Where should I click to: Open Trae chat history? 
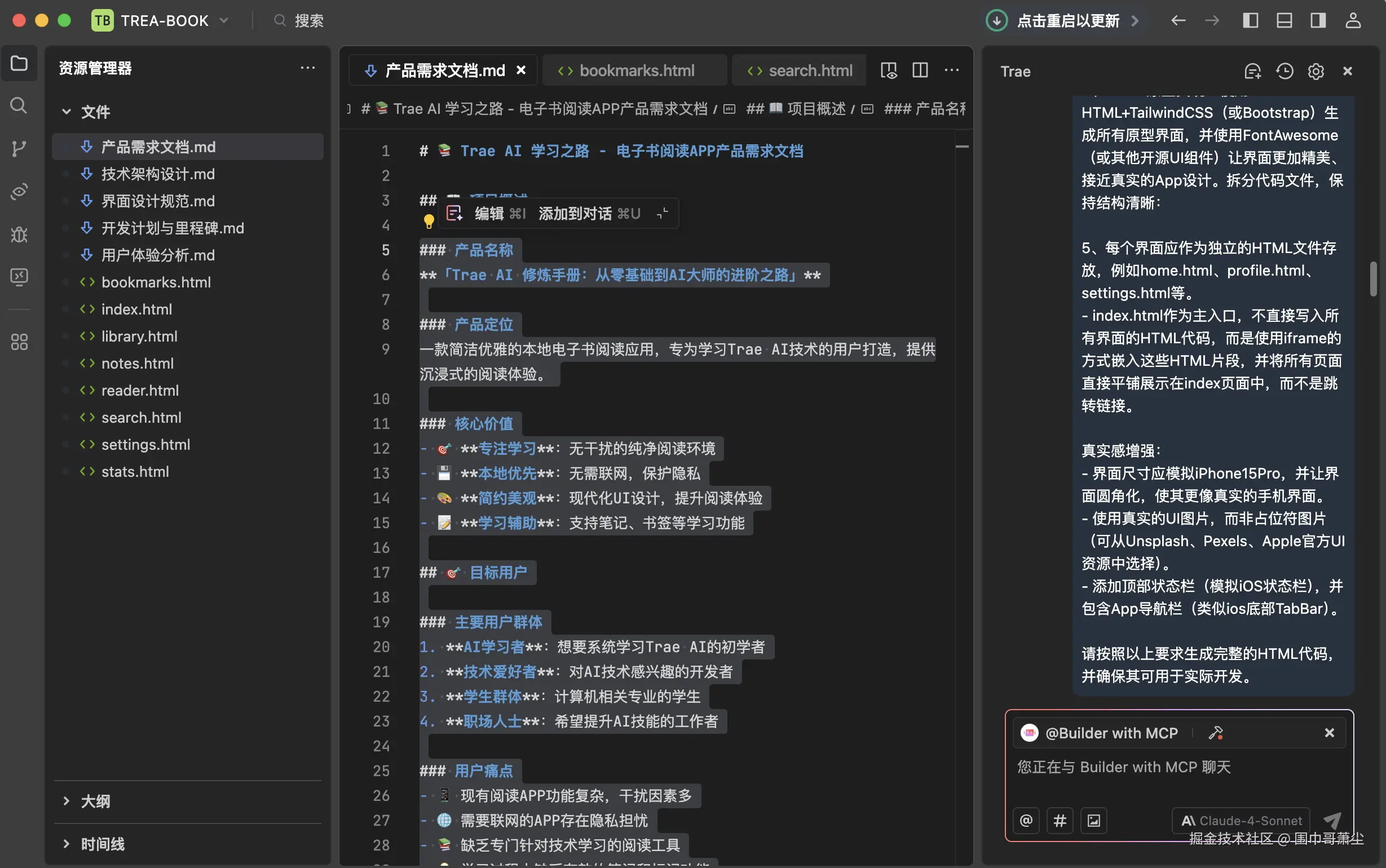click(x=1285, y=70)
